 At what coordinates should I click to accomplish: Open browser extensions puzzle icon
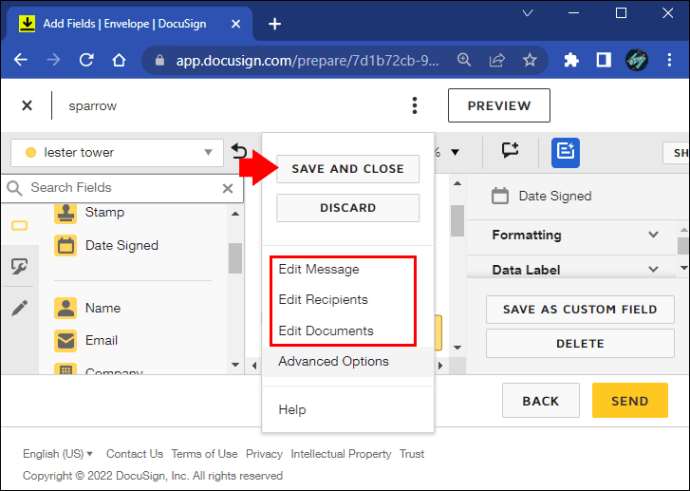pos(571,59)
